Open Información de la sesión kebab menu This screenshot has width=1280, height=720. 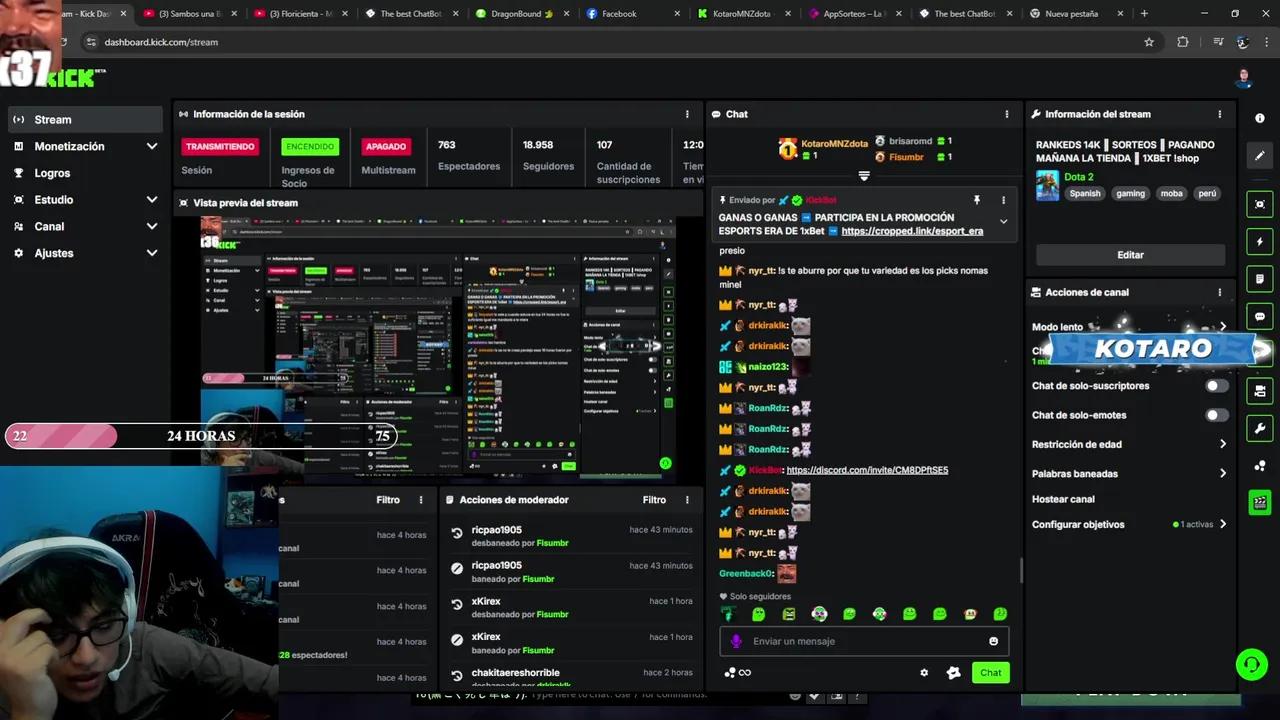(x=686, y=114)
